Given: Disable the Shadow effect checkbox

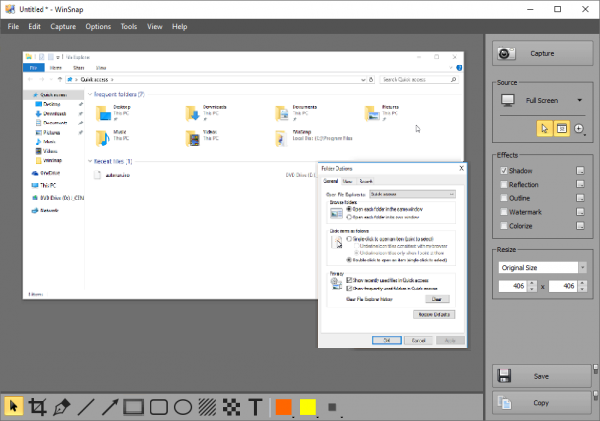Looking at the screenshot, I should [504, 171].
